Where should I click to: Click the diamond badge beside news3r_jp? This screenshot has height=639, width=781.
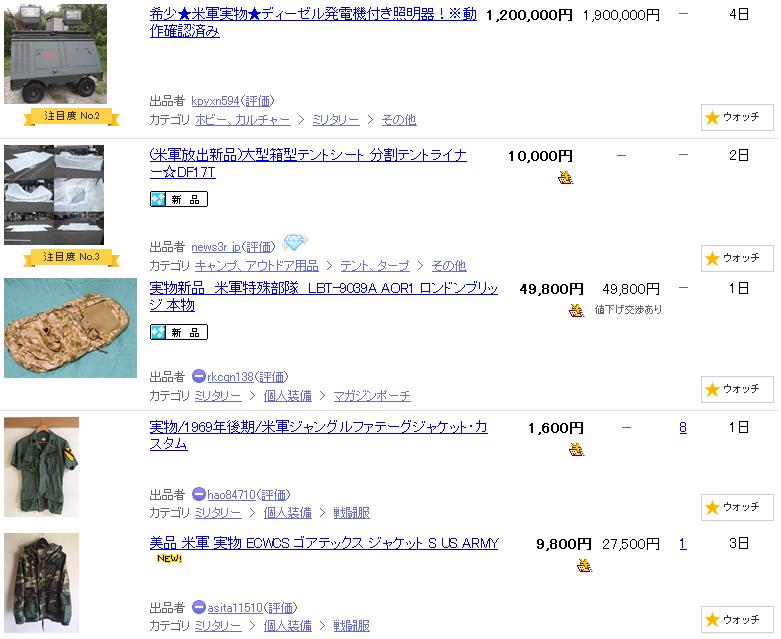[x=294, y=243]
